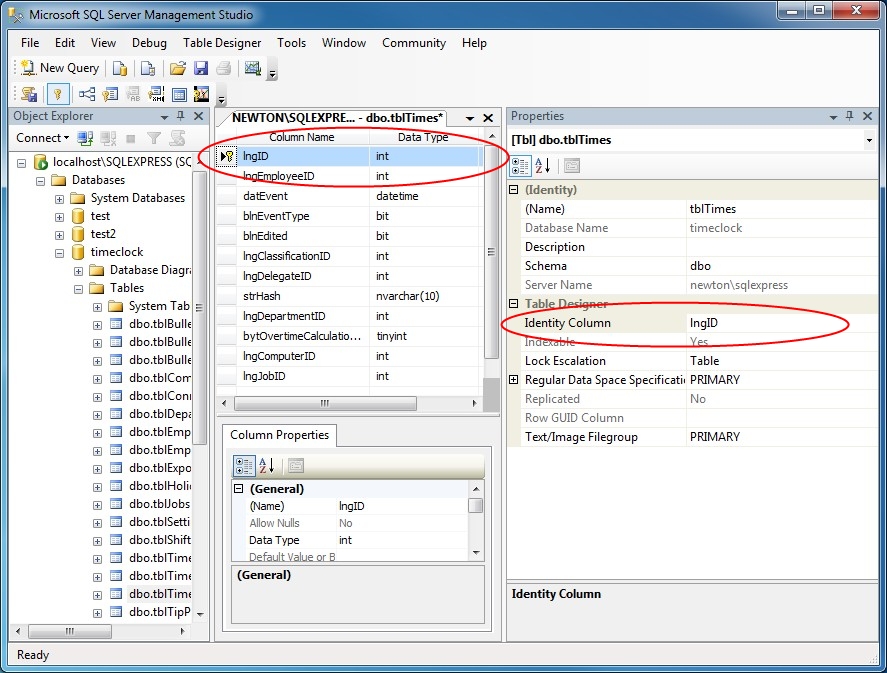Image resolution: width=887 pixels, height=673 pixels.
Task: Click the Open File toolbar icon
Action: (179, 67)
